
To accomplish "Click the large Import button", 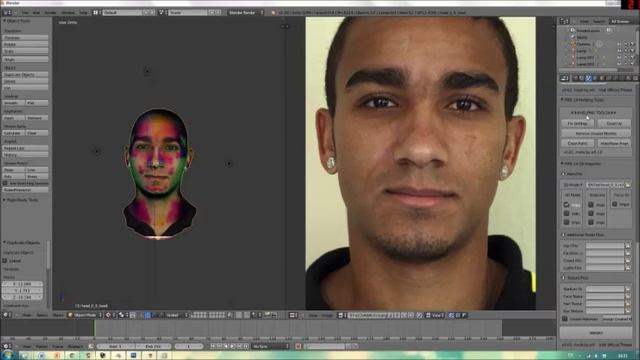I will [596, 333].
